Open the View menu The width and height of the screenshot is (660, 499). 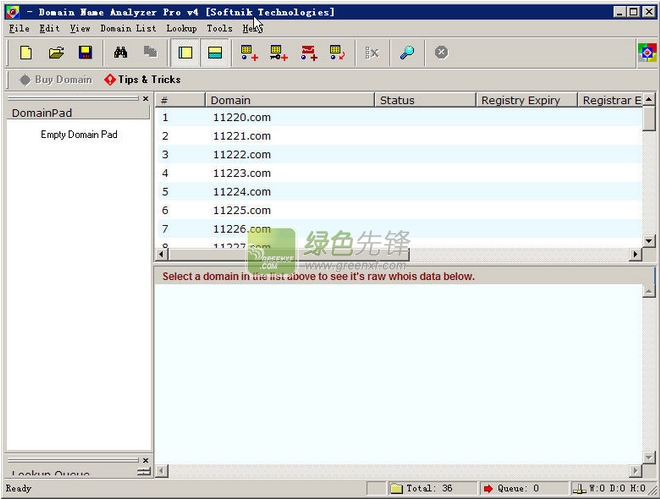(80, 29)
